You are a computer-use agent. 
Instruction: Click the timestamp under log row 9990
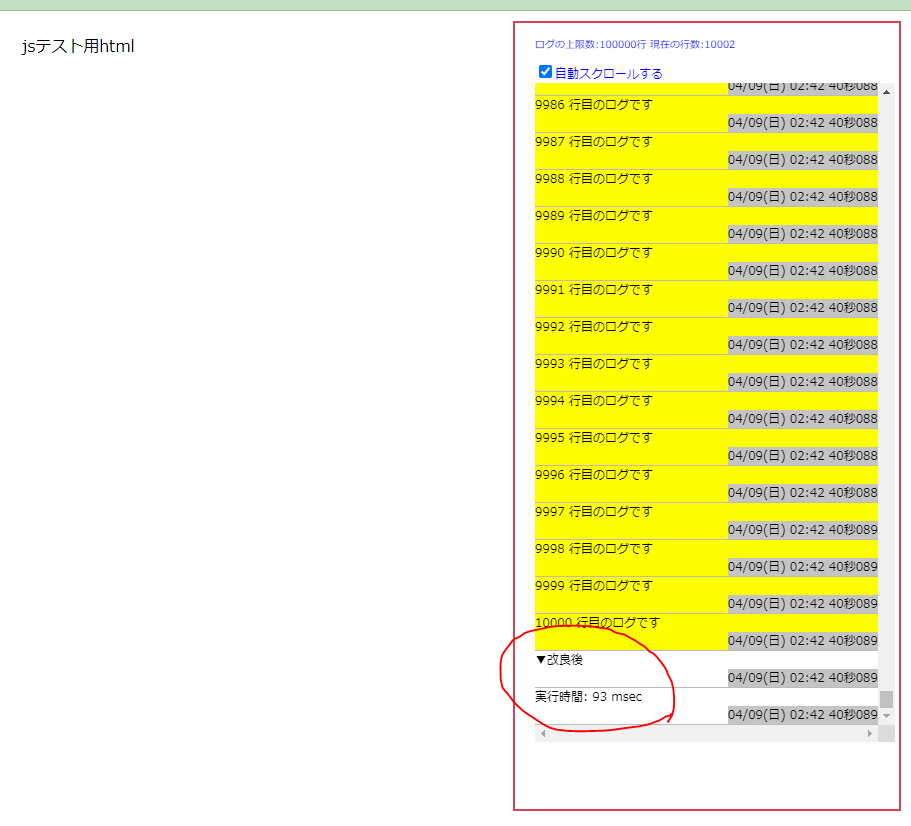pyautogui.click(x=802, y=271)
